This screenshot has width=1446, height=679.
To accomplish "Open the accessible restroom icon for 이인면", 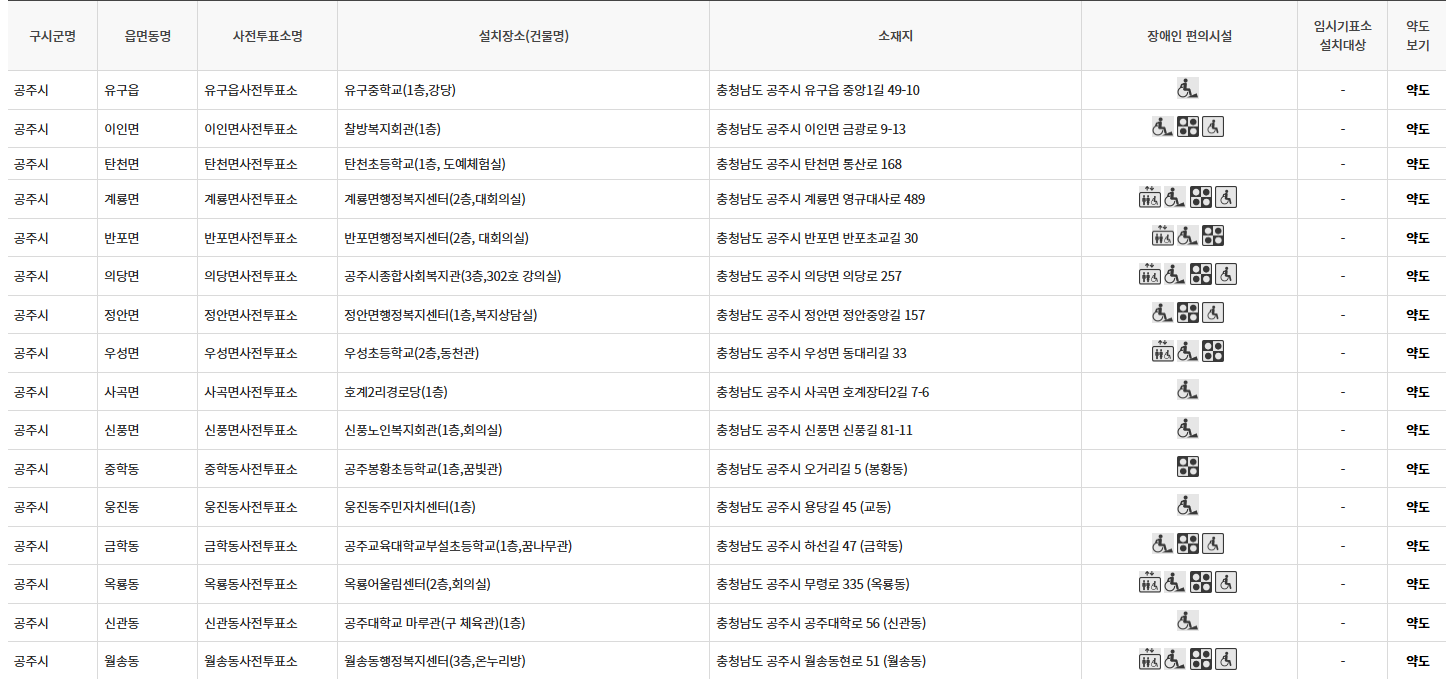I will click(x=1213, y=128).
